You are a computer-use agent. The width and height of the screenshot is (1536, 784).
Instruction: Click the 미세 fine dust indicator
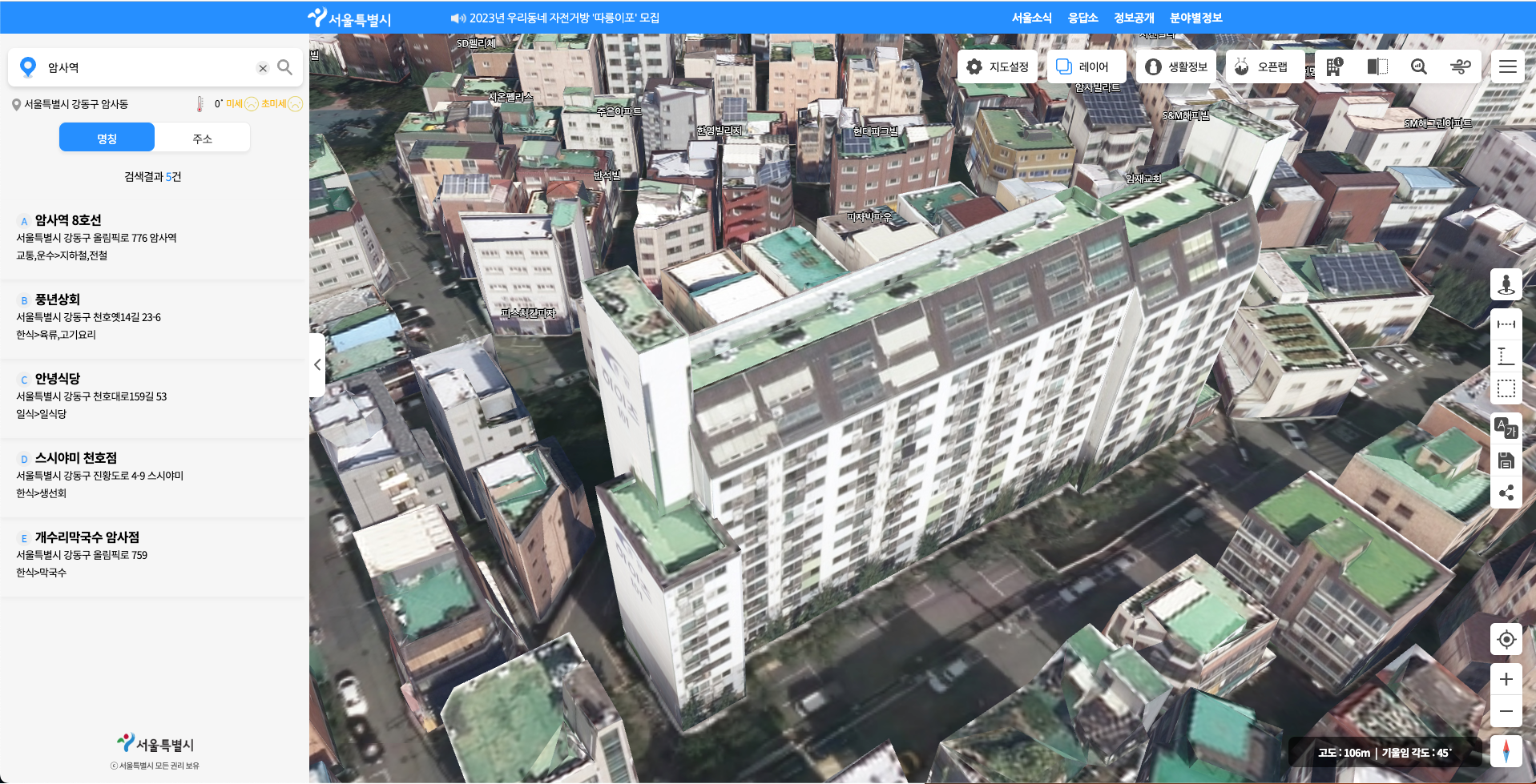[242, 104]
